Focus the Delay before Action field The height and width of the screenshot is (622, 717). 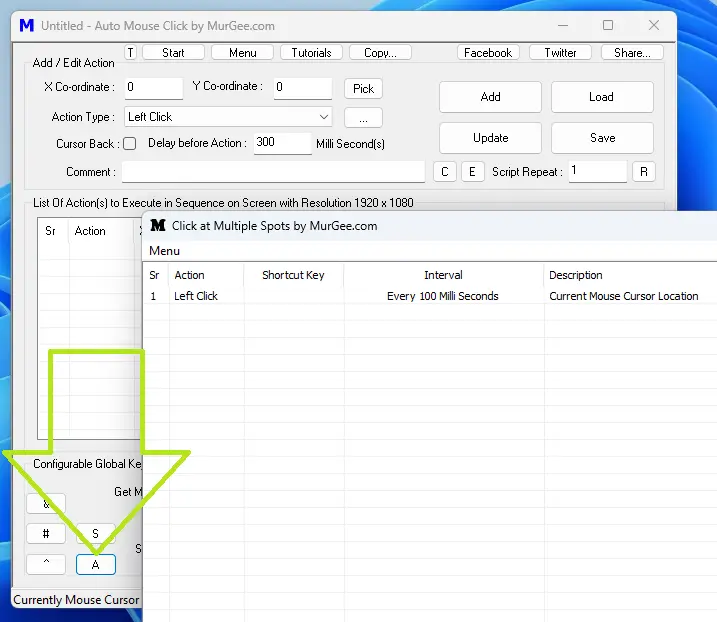[x=282, y=143]
